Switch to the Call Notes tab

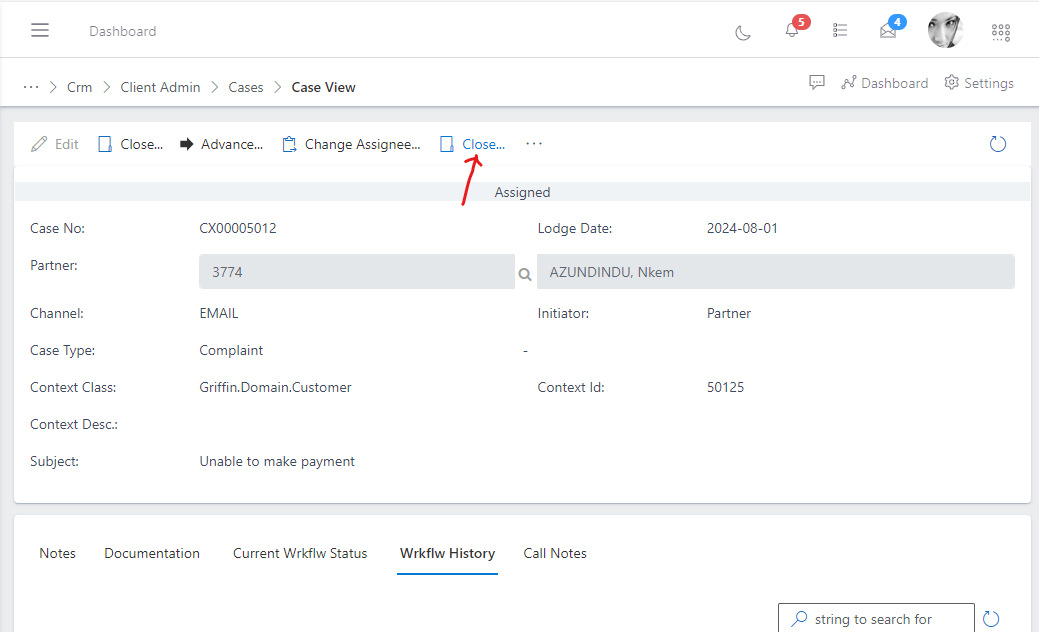(x=555, y=553)
